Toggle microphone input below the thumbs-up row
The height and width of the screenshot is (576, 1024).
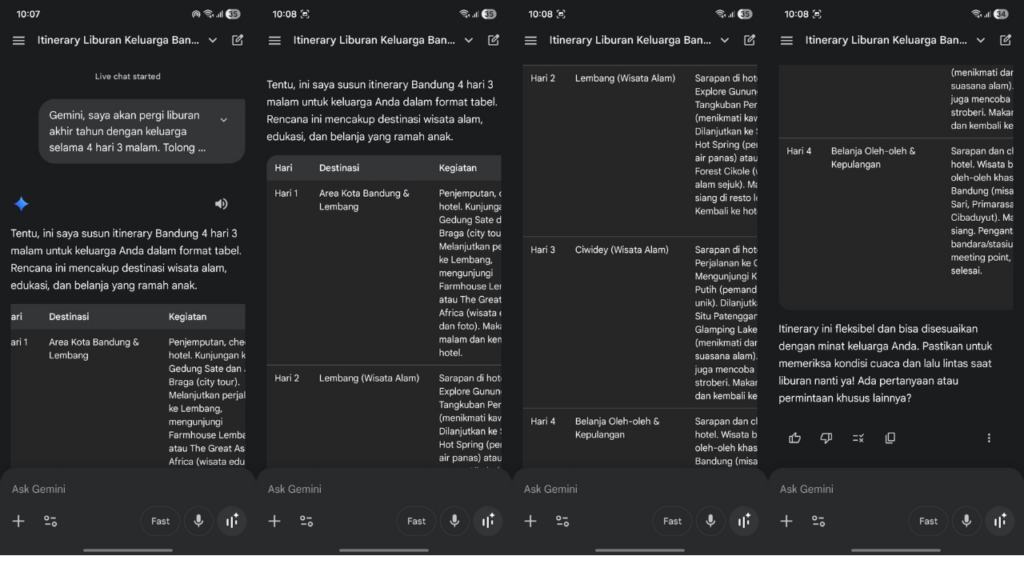coord(966,521)
